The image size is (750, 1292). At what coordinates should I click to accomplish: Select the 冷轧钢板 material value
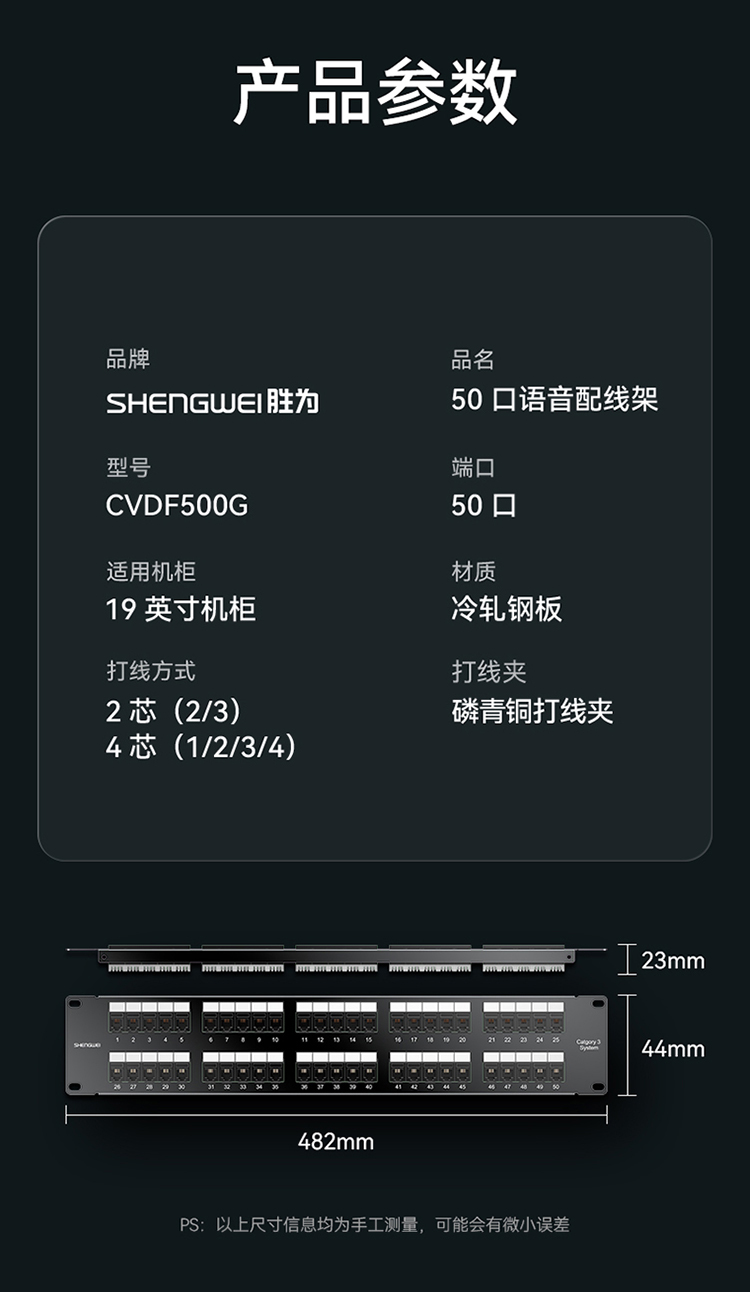point(507,609)
